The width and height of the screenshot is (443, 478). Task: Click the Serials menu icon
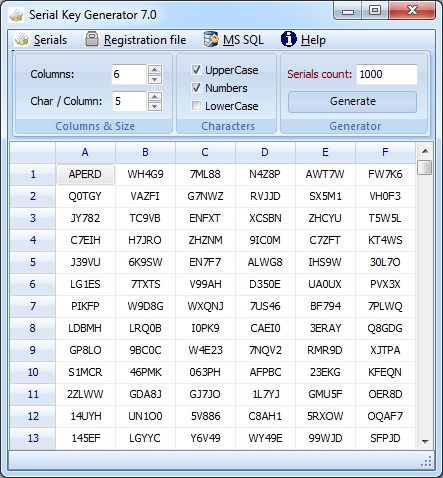pyautogui.click(x=22, y=40)
